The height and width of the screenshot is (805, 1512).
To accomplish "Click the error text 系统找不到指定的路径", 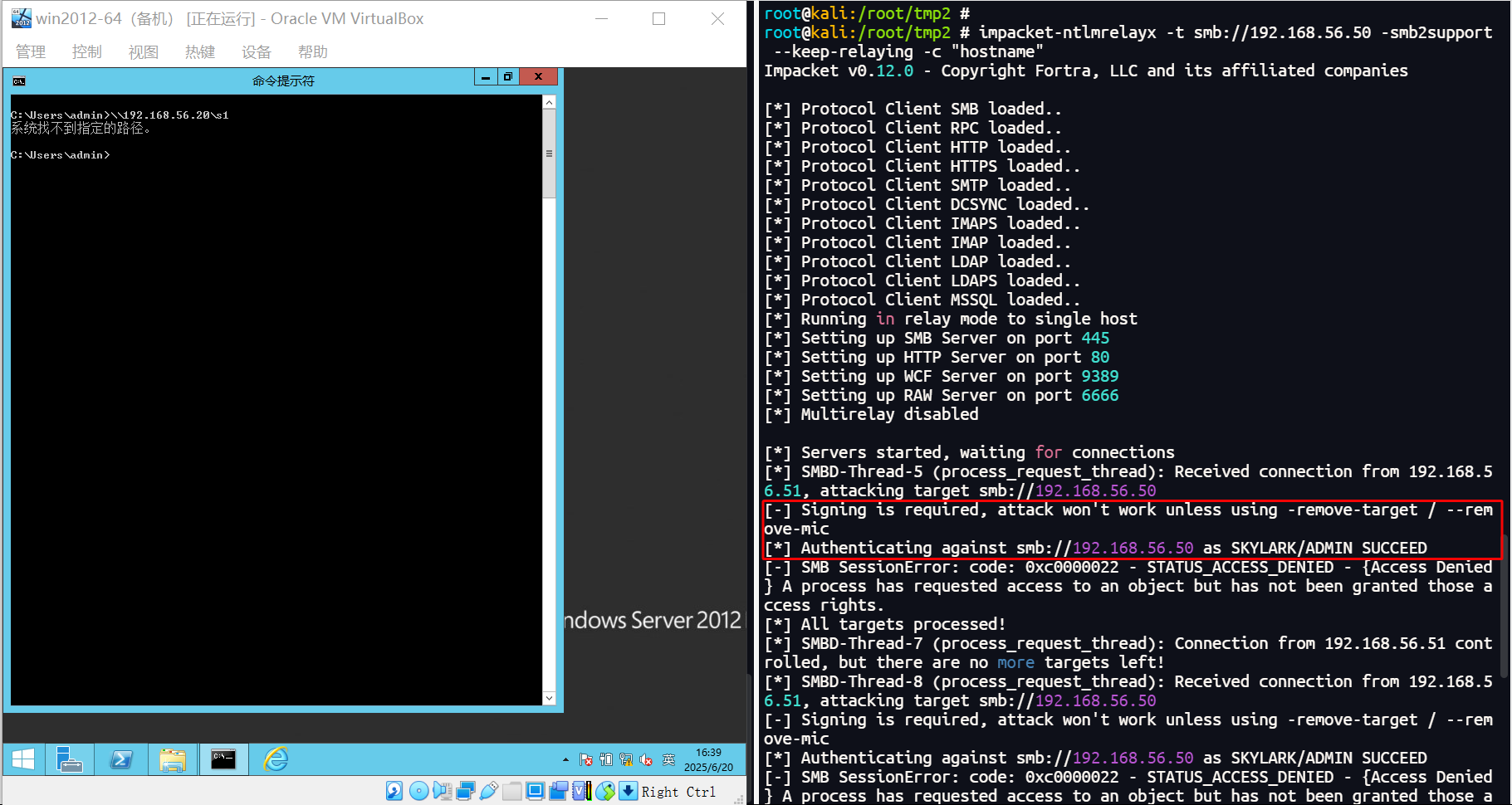I will tap(81, 129).
